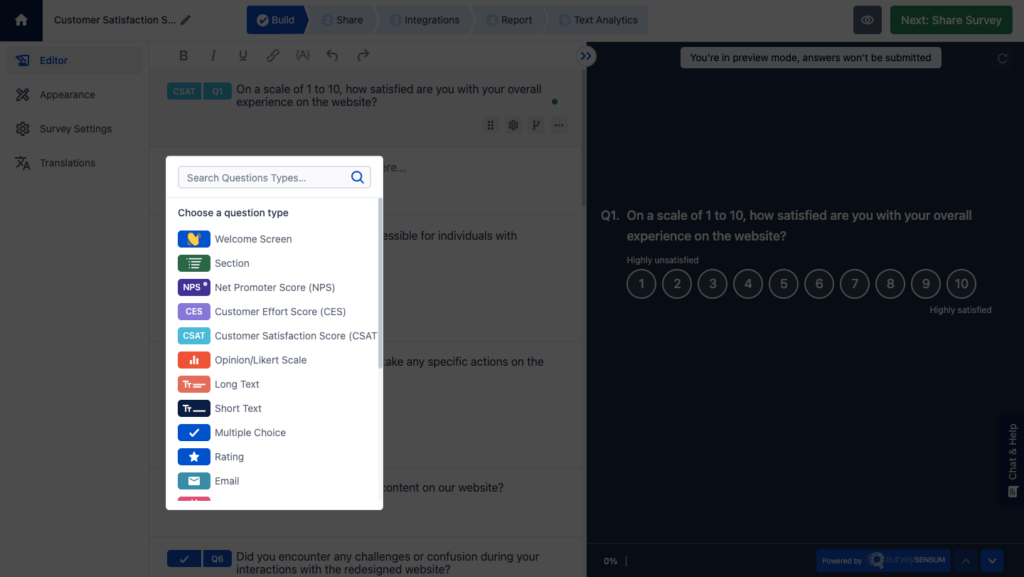Click the Underline formatting icon
Viewport: 1024px width, 577px height.
242,56
